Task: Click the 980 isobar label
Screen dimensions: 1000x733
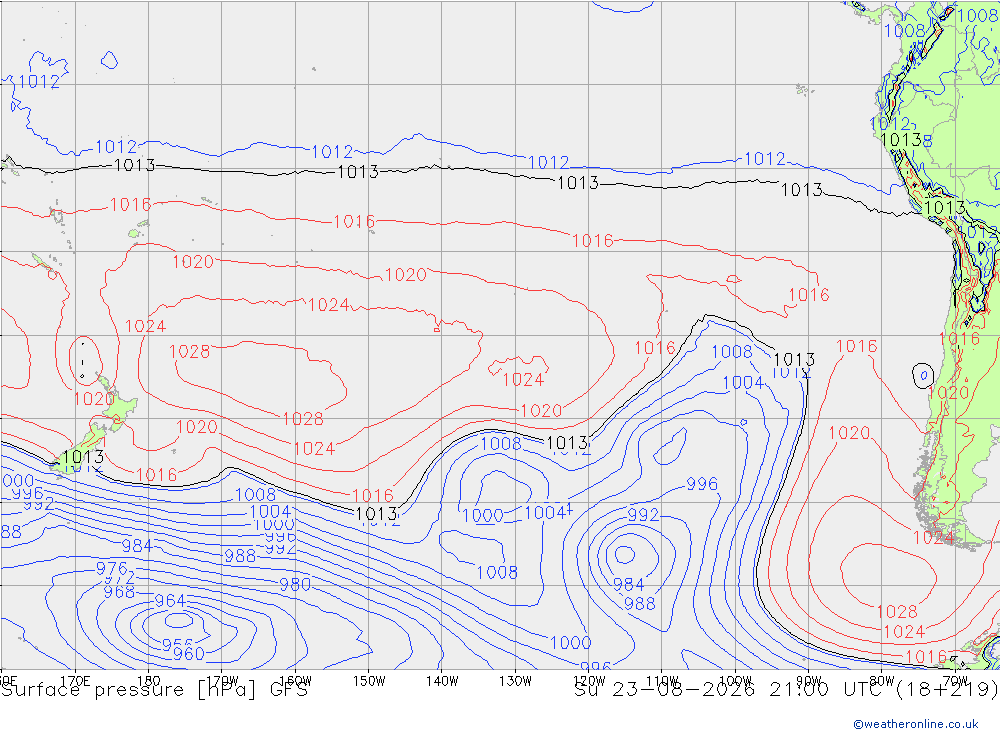Action: click(295, 584)
